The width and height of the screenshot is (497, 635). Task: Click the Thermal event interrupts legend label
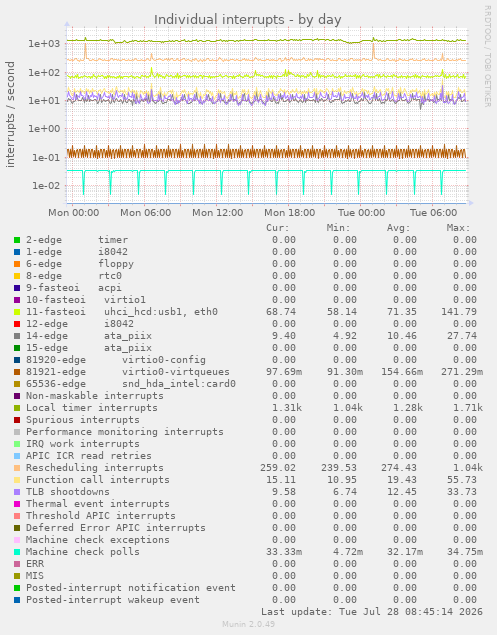click(98, 504)
